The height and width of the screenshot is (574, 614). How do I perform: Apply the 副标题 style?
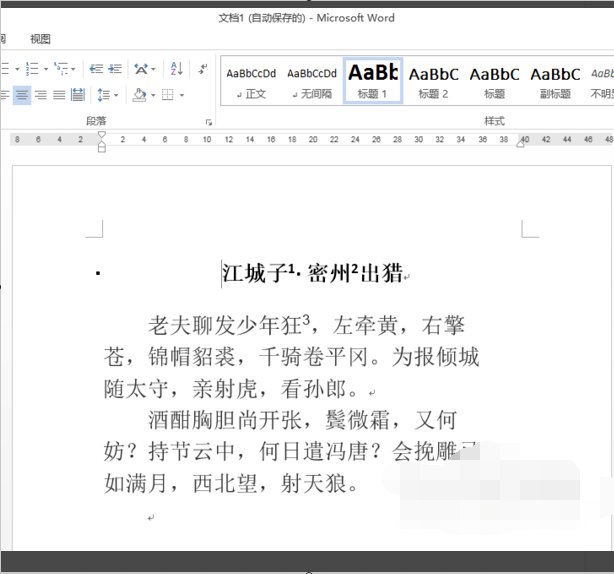(x=555, y=83)
